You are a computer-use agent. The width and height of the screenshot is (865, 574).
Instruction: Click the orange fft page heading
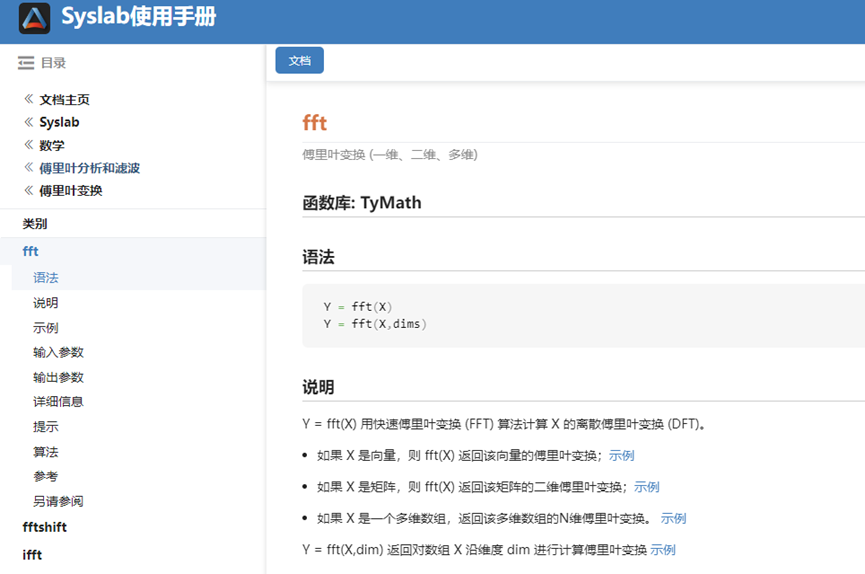tap(314, 123)
